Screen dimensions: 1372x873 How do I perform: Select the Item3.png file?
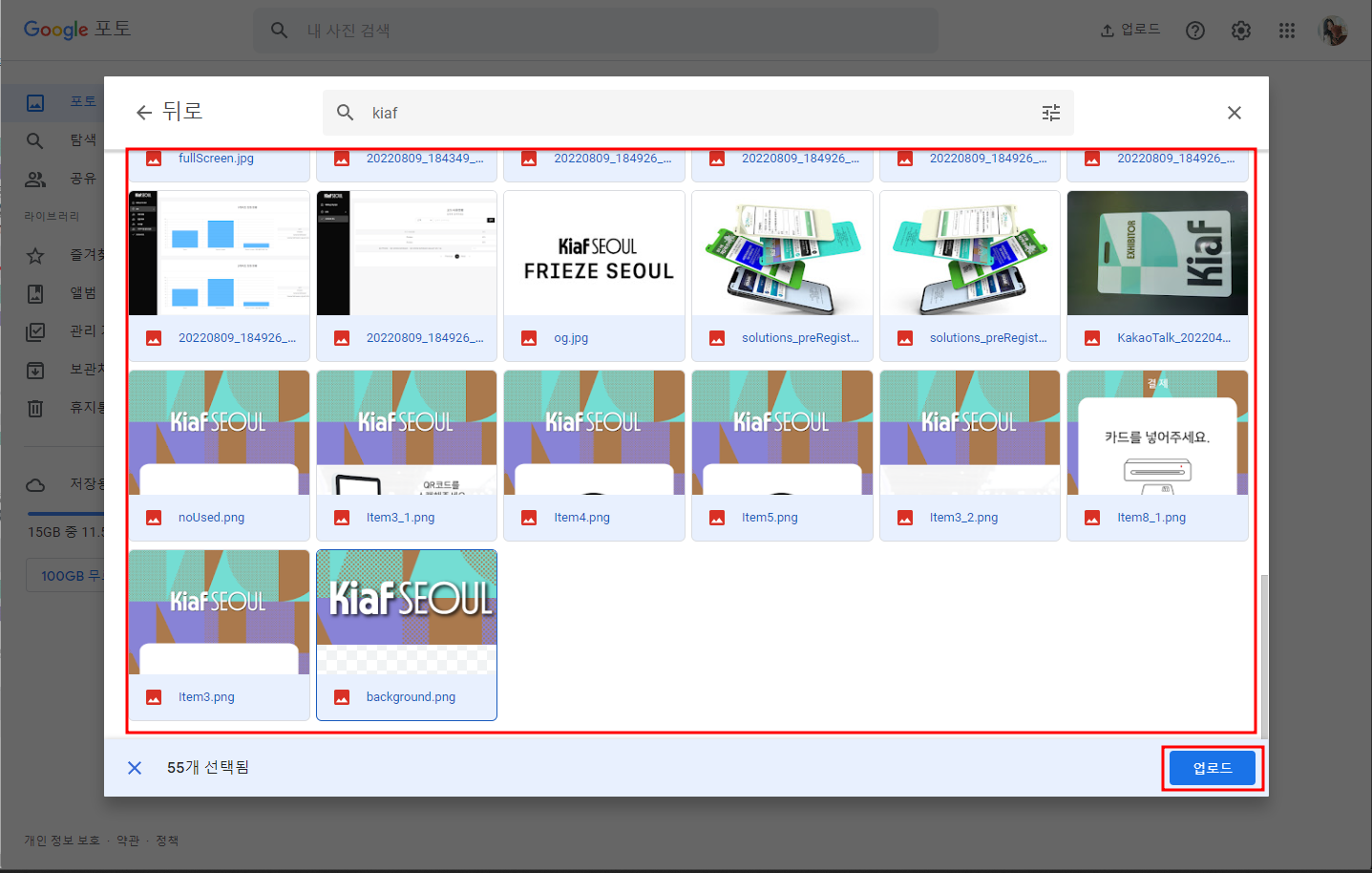point(220,635)
